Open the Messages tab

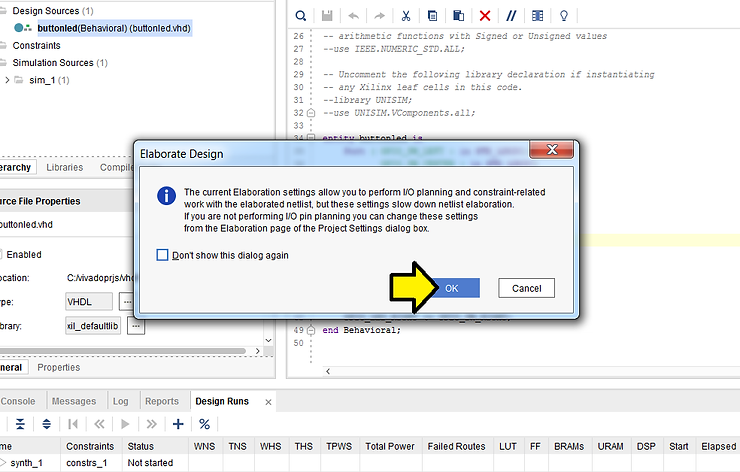pos(74,401)
